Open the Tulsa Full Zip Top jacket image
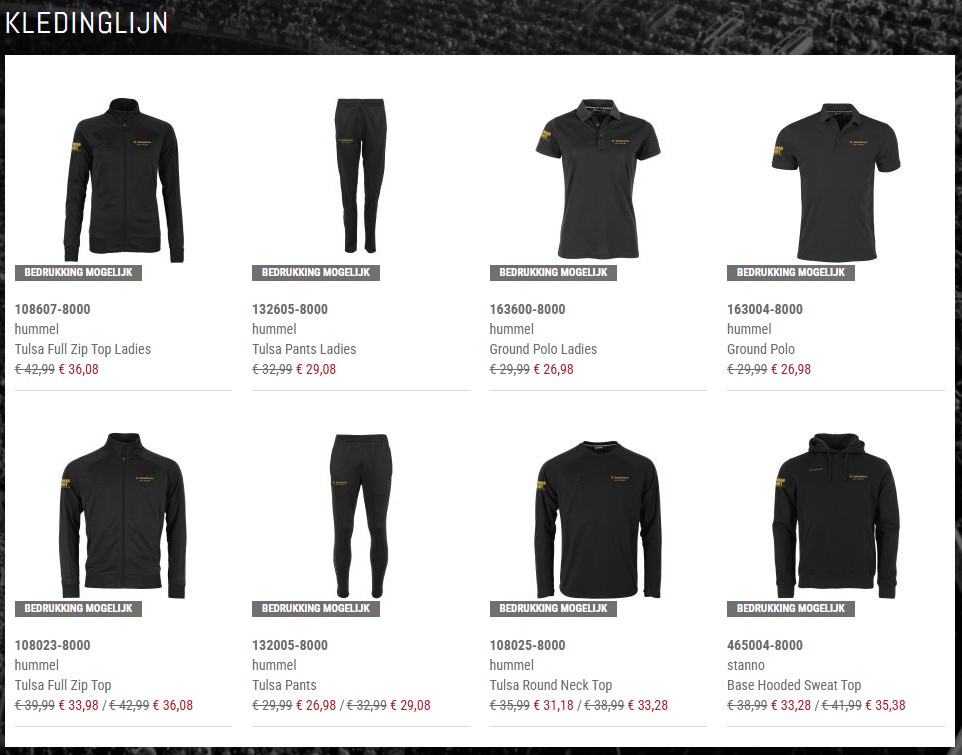Viewport: 962px width, 755px height. pos(123,515)
